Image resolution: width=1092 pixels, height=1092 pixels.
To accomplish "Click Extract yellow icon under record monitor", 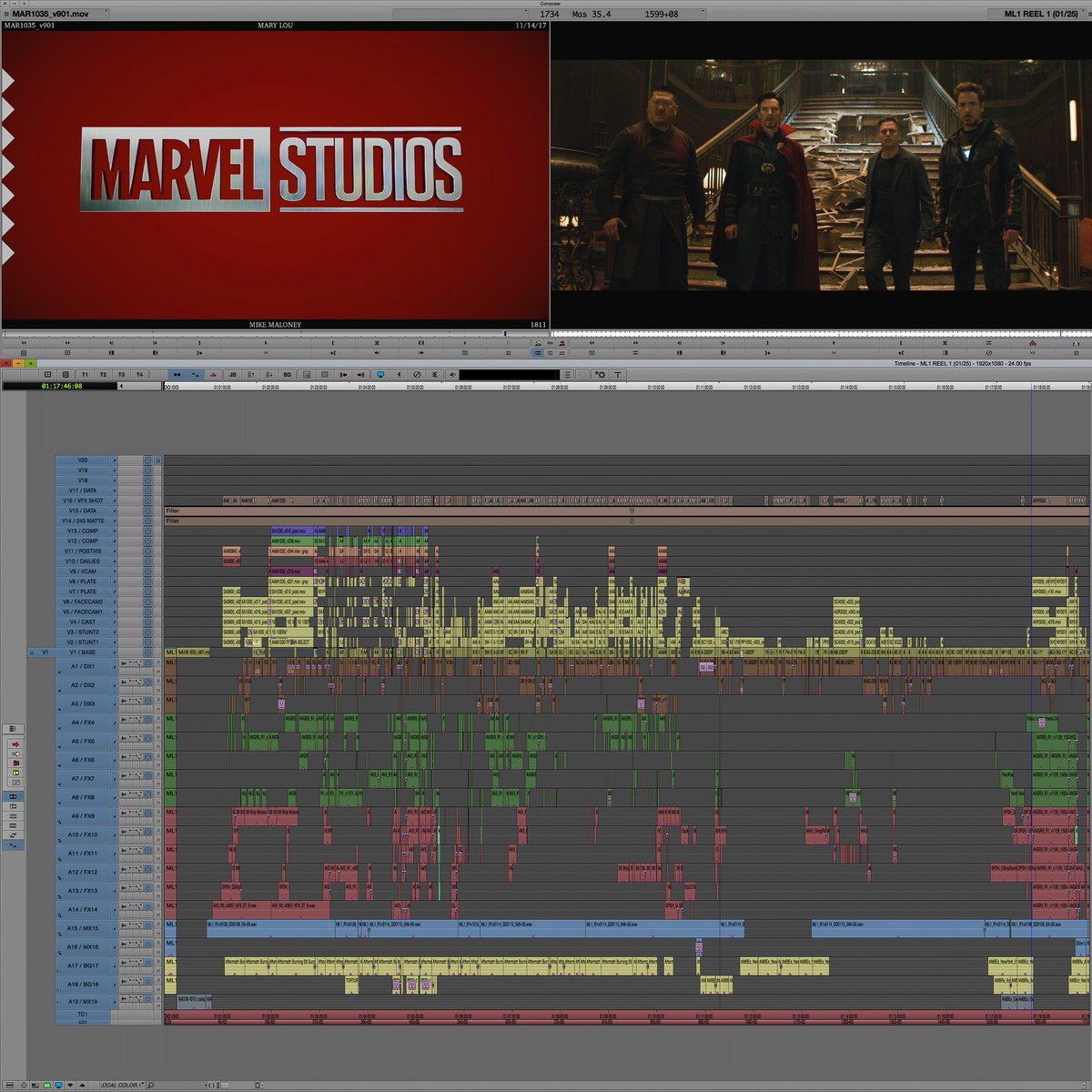I will pyautogui.click(x=1075, y=343).
